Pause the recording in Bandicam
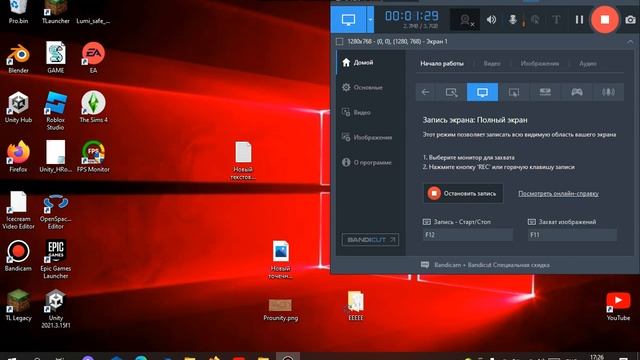This screenshot has height=360, width=640. point(579,20)
